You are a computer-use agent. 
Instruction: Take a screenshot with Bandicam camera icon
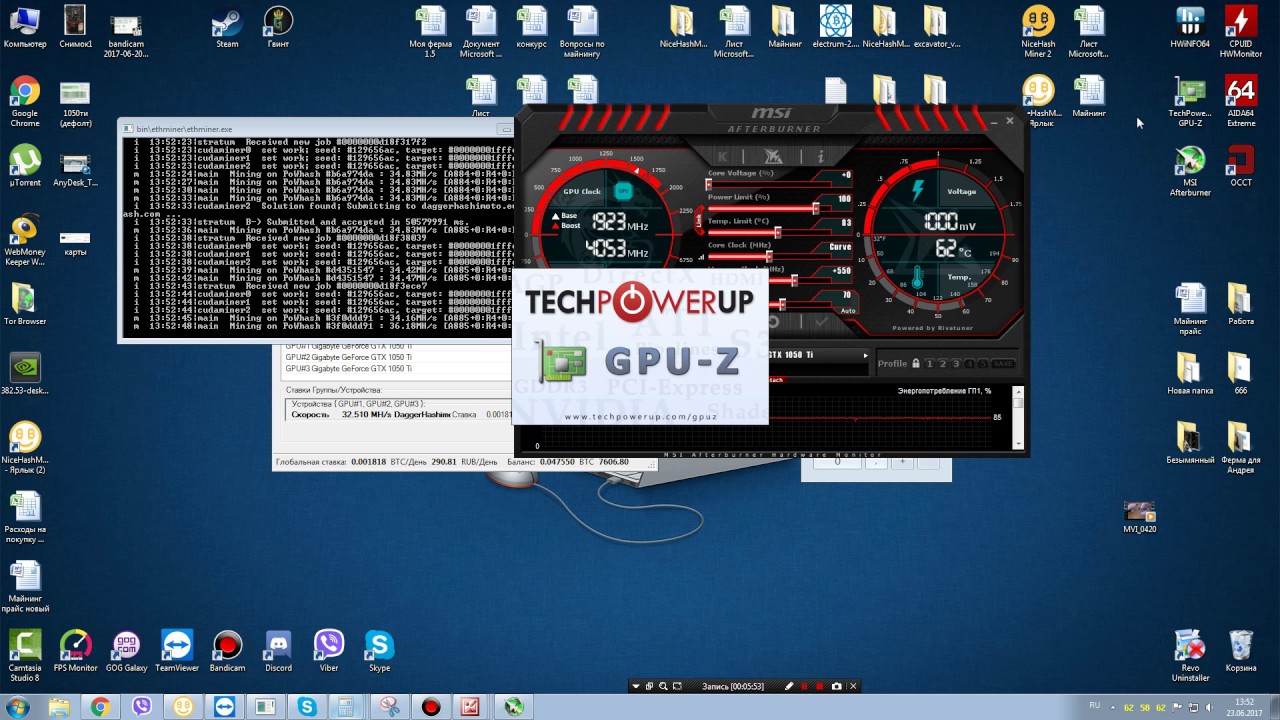[836, 686]
